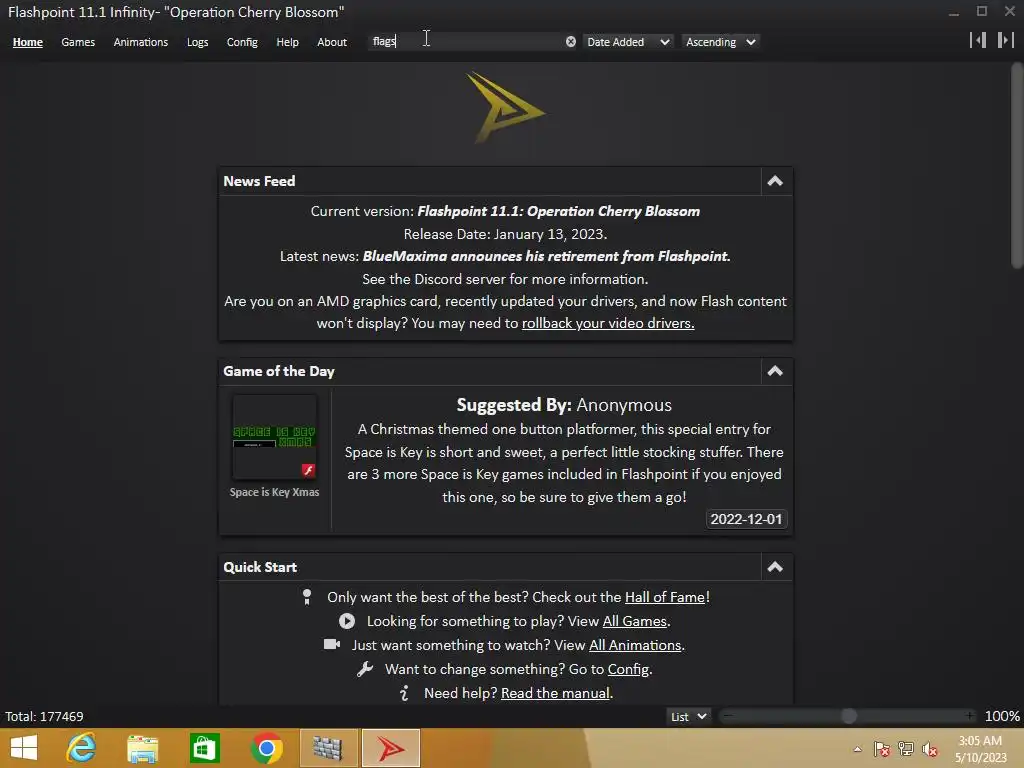The width and height of the screenshot is (1024, 768).
Task: Open the Windows Store taskbar icon
Action: click(x=204, y=748)
